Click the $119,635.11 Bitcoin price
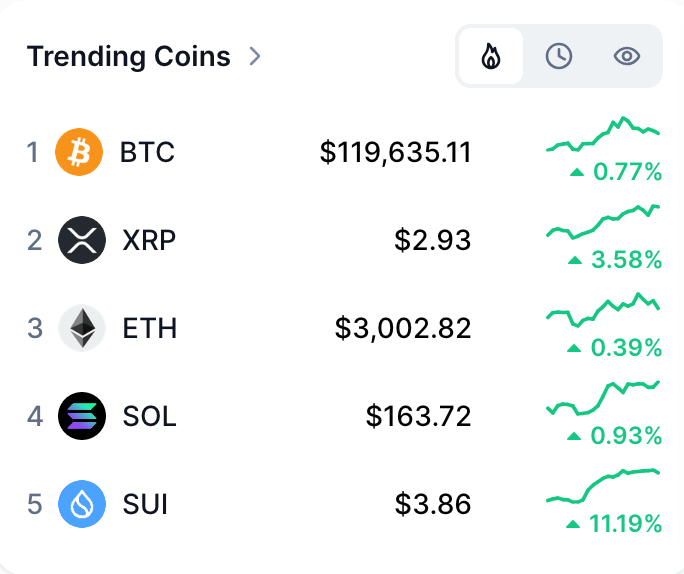684x574 pixels. point(395,152)
